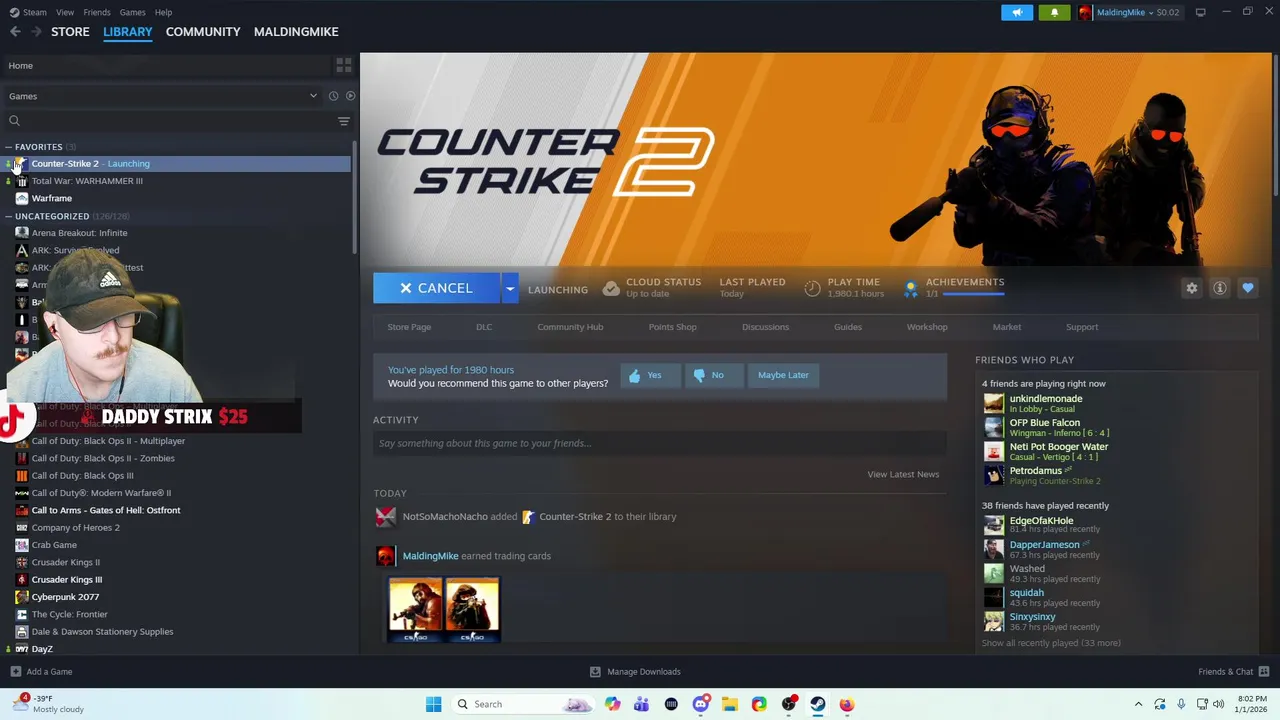This screenshot has width=1280, height=720.
Task: Open the Points Shop link
Action: (x=672, y=327)
